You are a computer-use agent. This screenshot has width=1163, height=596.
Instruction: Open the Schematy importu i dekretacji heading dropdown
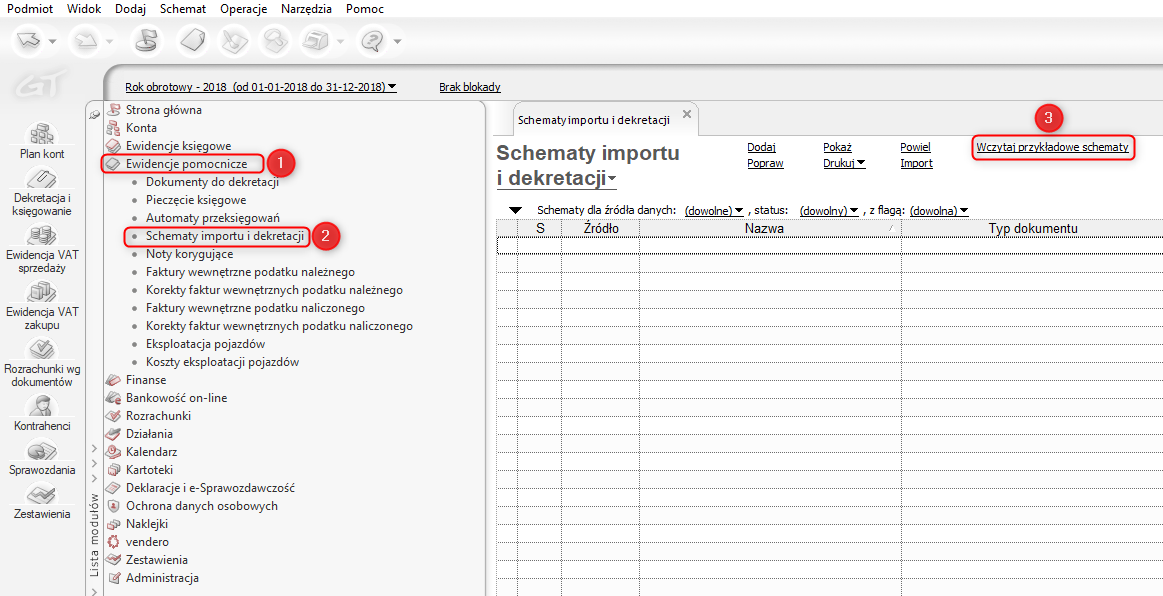(612, 181)
